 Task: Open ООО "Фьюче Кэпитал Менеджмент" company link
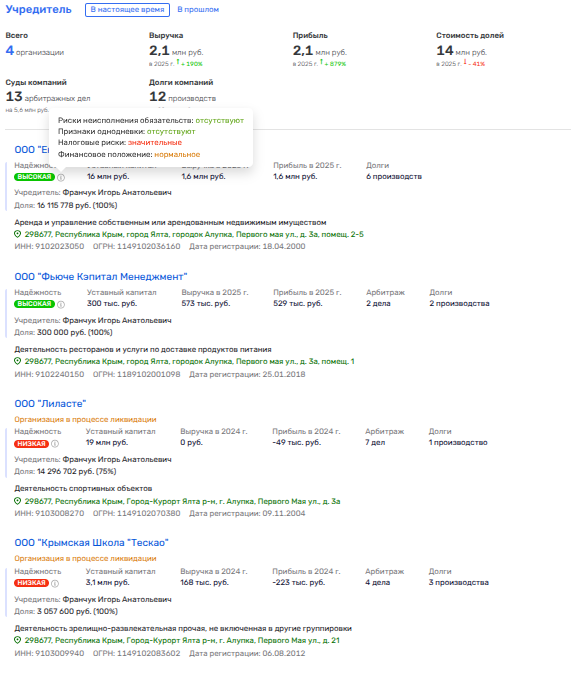tap(101, 277)
